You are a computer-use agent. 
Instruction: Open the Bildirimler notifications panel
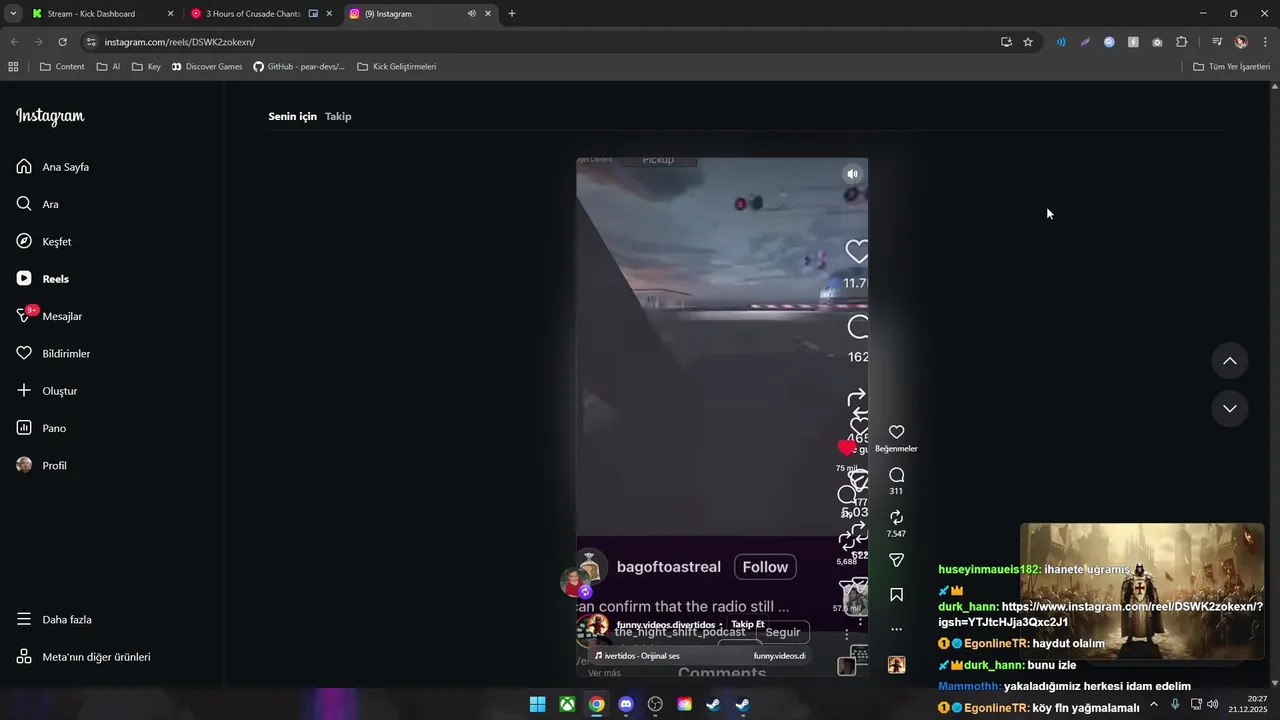pyautogui.click(x=53, y=354)
